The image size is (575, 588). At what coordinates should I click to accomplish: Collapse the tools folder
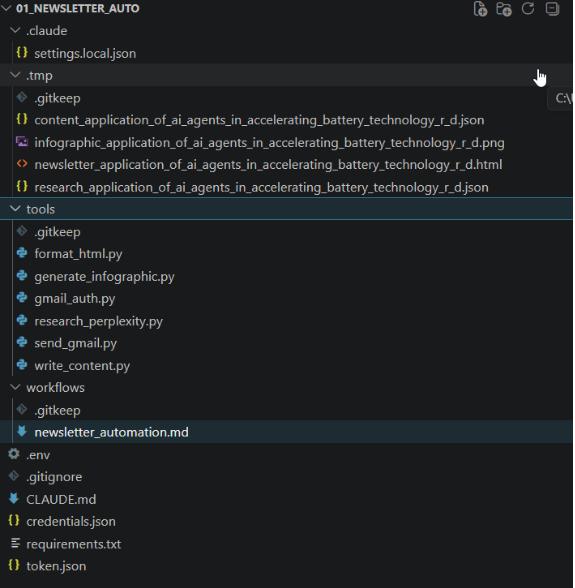(15, 208)
